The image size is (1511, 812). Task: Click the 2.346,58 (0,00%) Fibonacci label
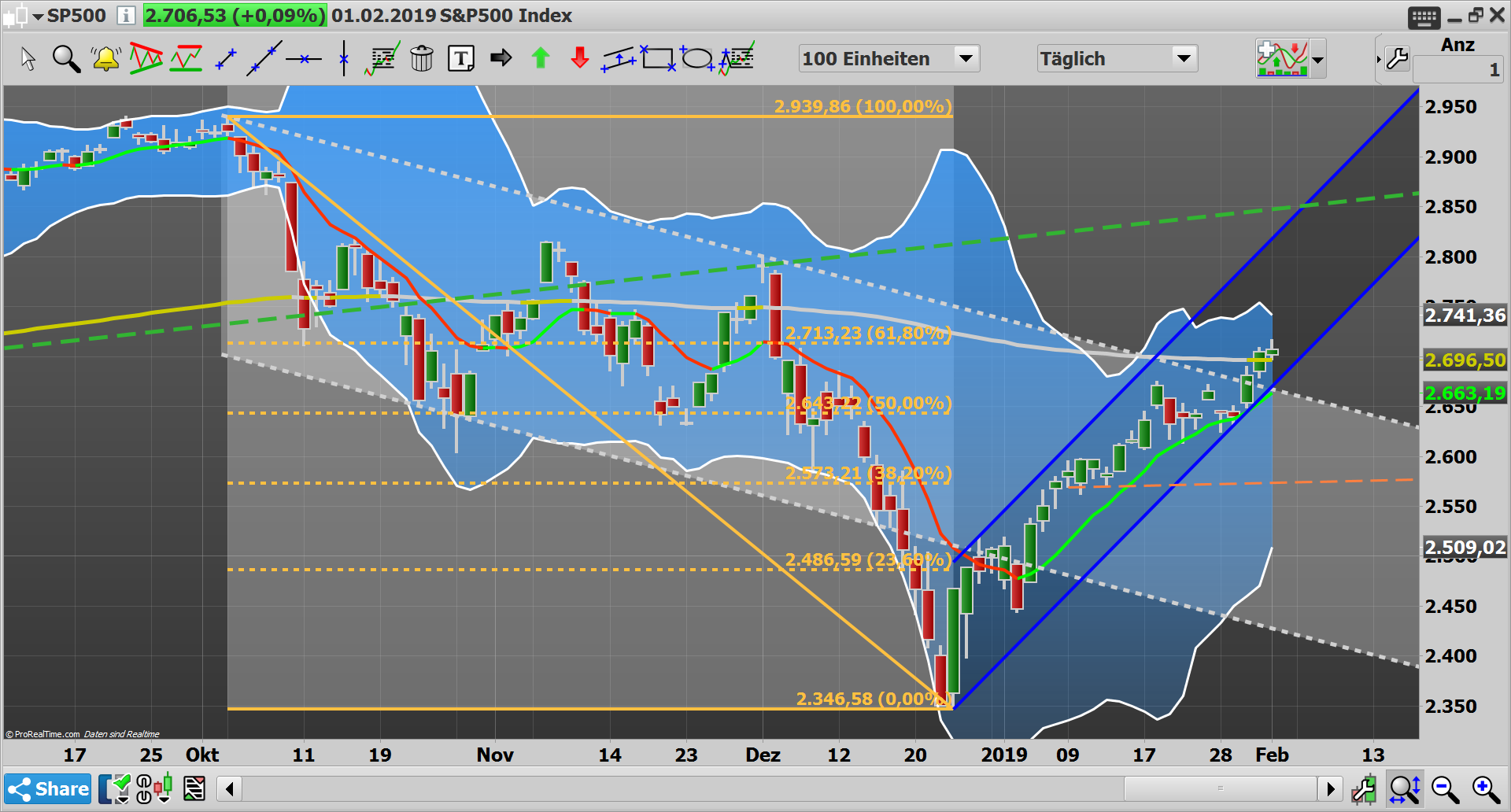tap(872, 699)
